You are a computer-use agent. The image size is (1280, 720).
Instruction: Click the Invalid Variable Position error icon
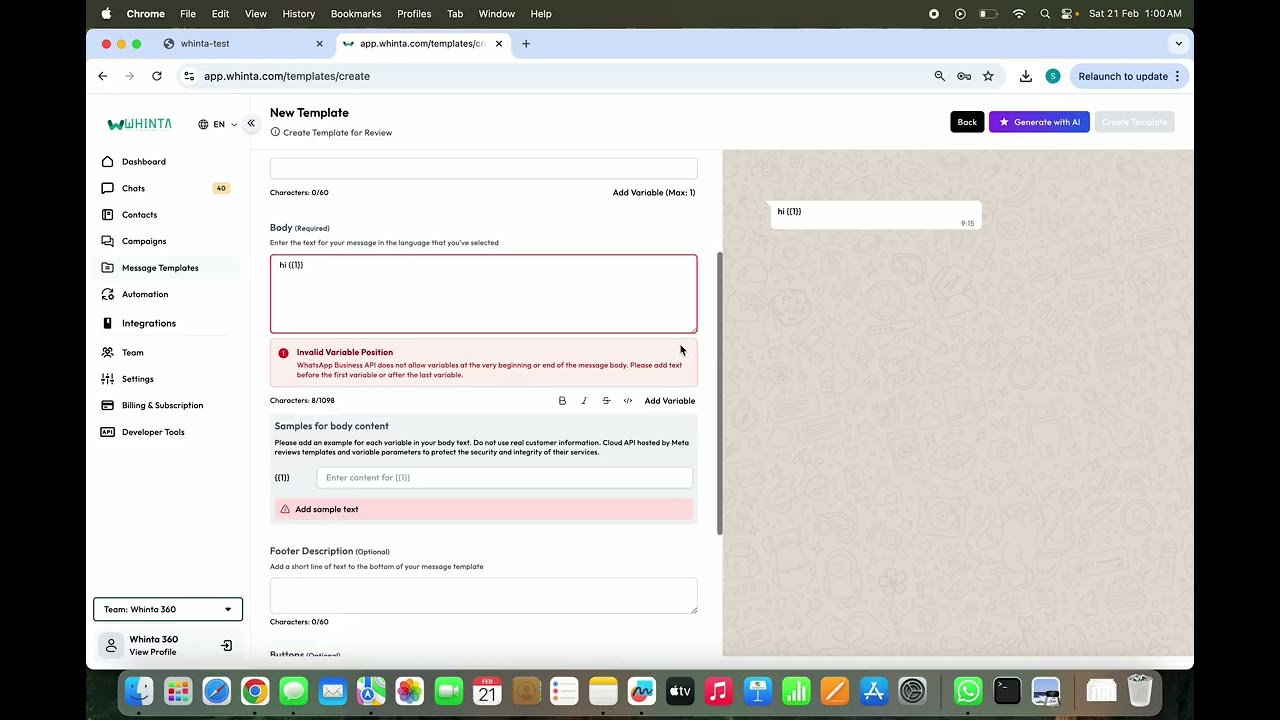pyautogui.click(x=283, y=353)
